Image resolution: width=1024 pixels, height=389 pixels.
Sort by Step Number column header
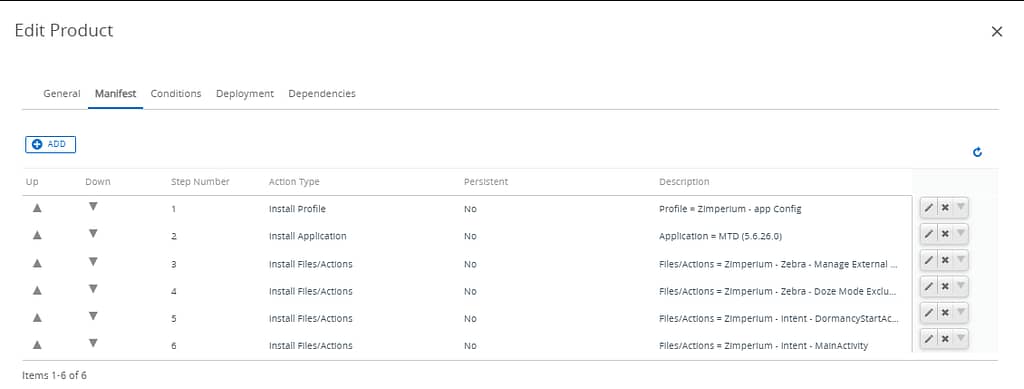click(x=200, y=182)
